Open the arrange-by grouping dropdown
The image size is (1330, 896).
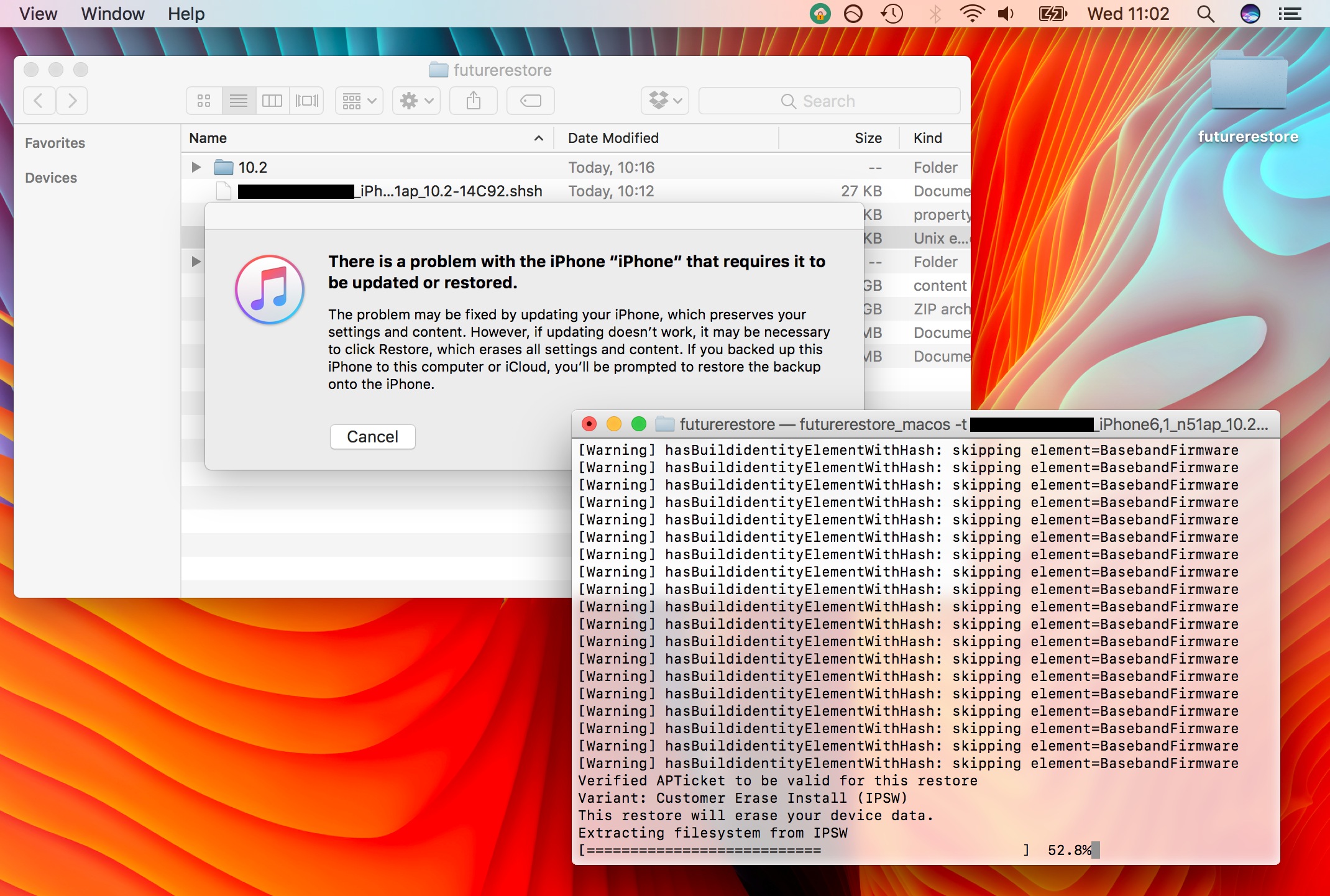click(359, 101)
